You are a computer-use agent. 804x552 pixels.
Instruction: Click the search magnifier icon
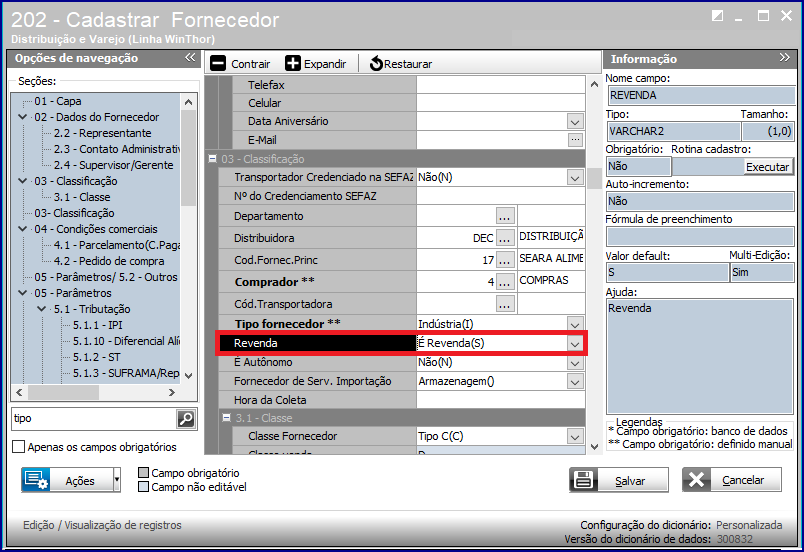pyautogui.click(x=186, y=419)
